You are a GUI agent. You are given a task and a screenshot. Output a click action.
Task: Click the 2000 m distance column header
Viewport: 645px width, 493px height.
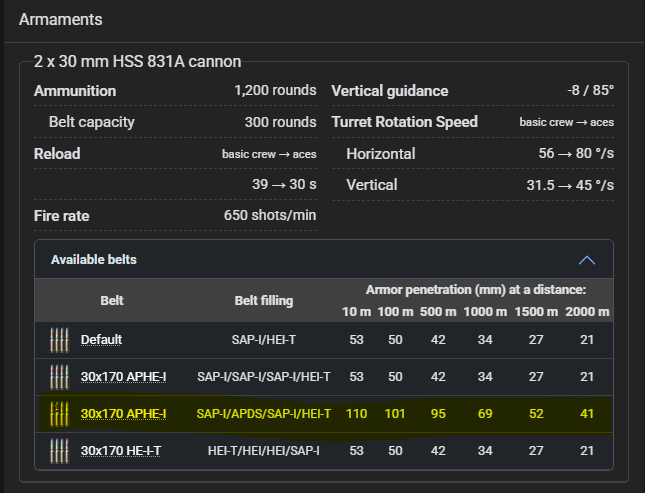click(x=587, y=312)
